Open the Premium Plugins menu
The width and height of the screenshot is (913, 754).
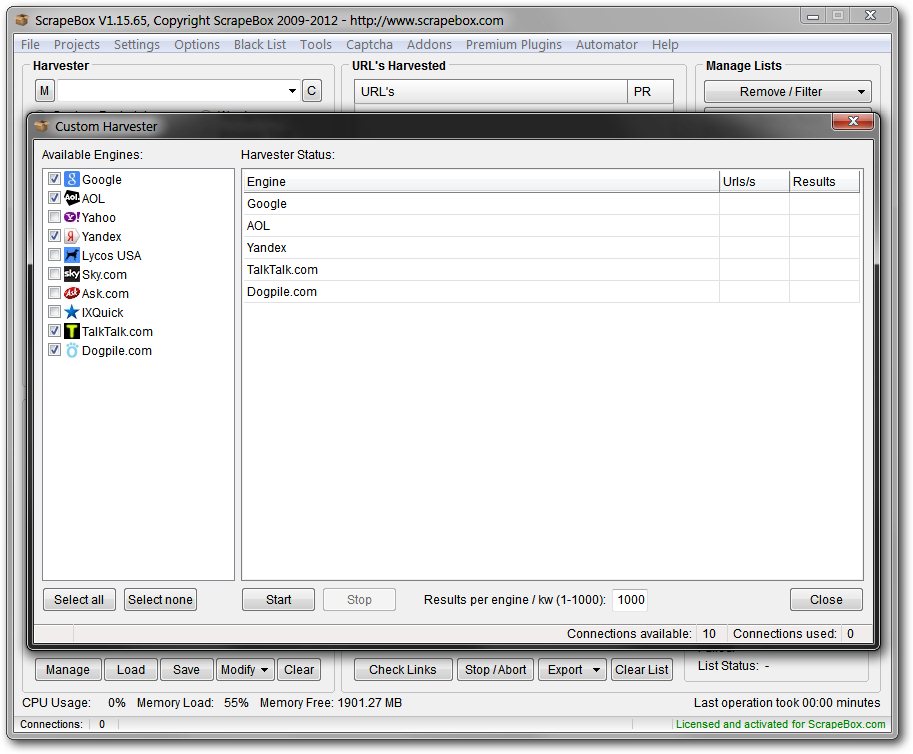pyautogui.click(x=513, y=45)
